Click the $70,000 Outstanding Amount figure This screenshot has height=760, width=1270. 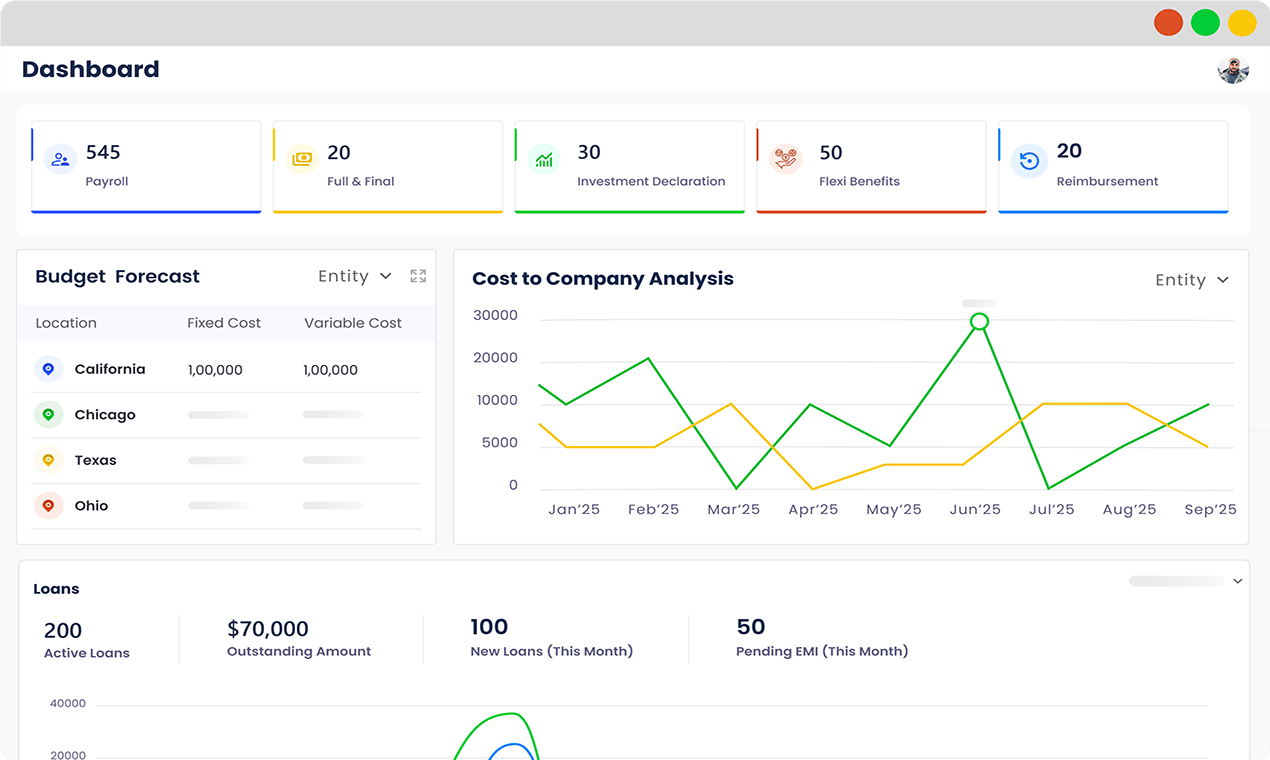[268, 629]
